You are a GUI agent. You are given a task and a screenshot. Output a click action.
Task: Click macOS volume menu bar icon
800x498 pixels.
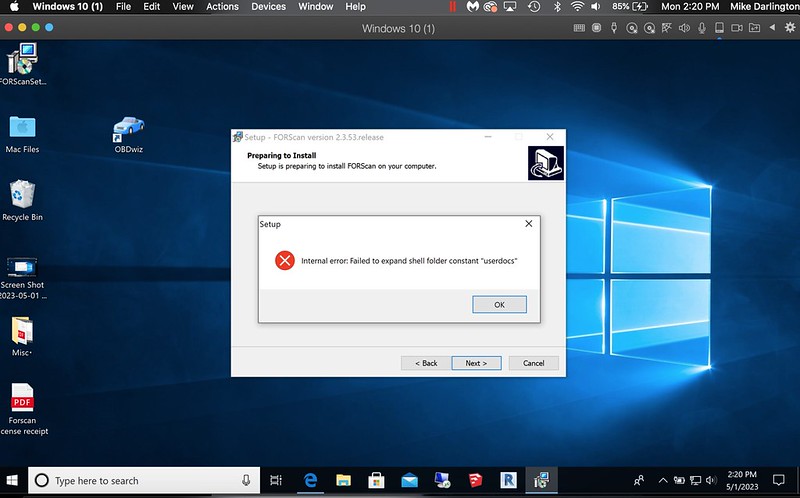pos(595,7)
